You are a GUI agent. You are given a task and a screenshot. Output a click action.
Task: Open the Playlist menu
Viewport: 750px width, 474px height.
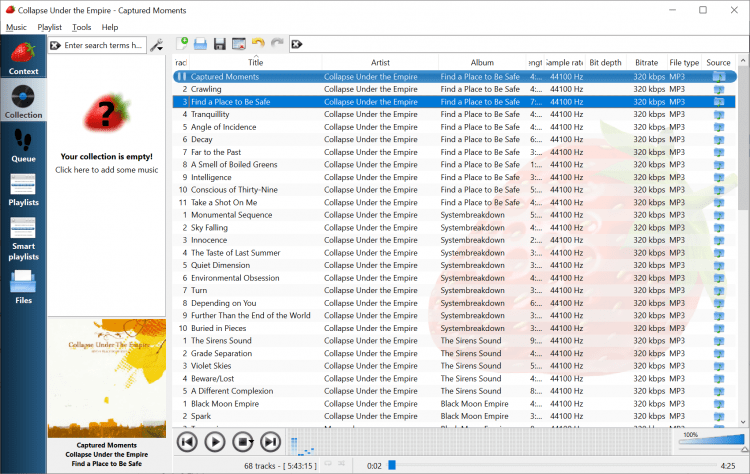[49, 27]
